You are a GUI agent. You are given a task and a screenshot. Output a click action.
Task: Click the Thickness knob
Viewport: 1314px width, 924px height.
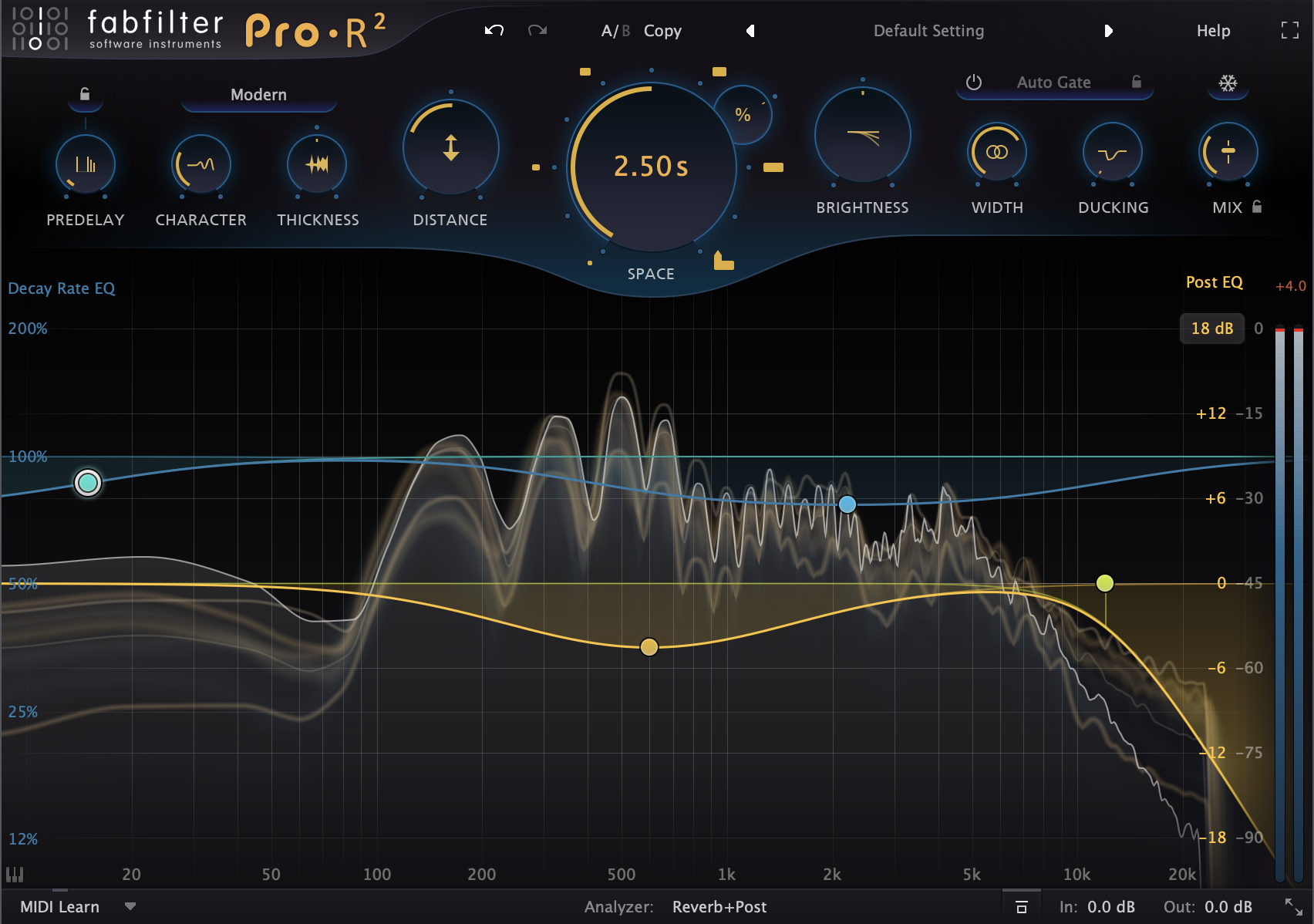(317, 164)
